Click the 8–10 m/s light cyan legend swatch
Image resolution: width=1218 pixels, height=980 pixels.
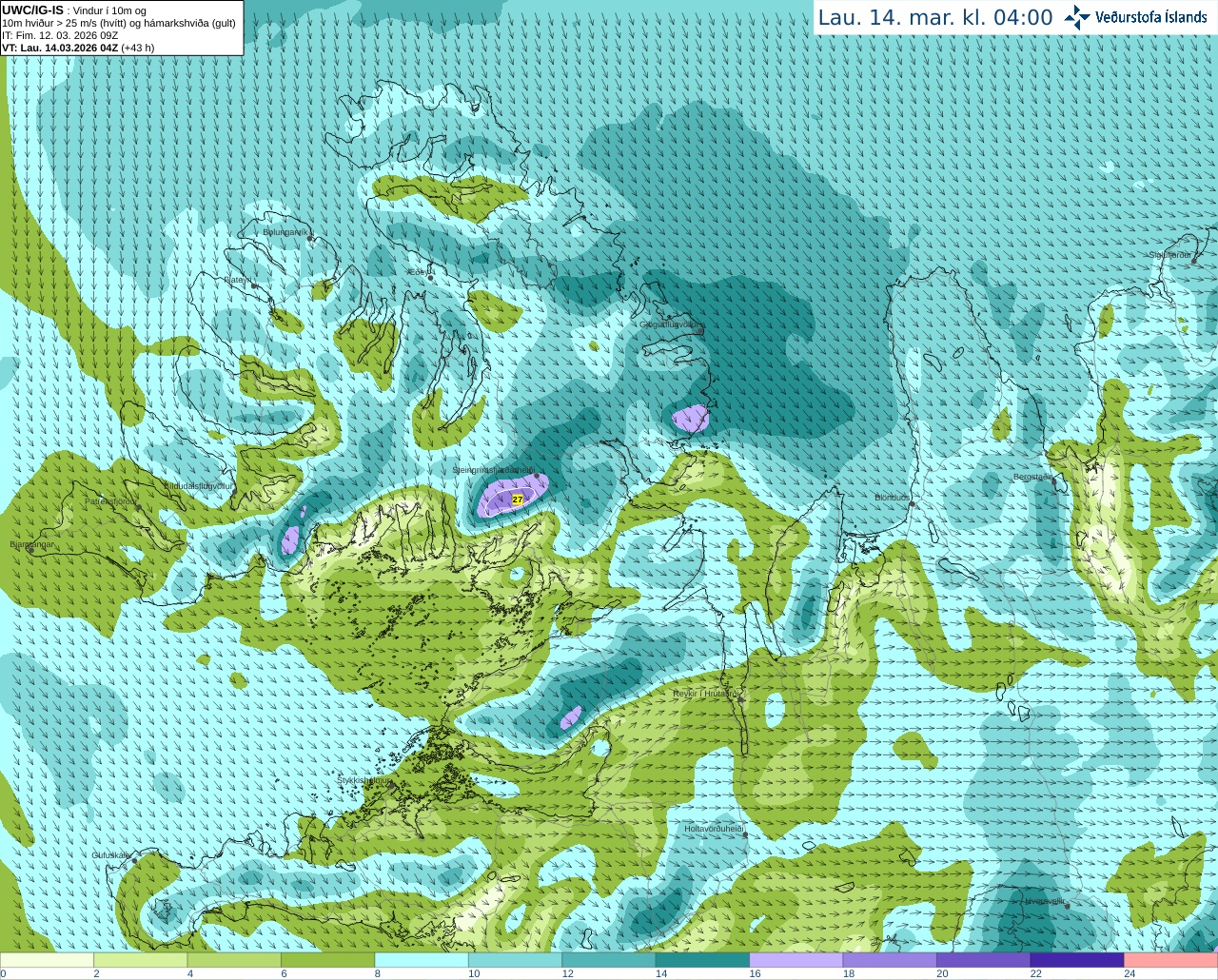(x=422, y=960)
